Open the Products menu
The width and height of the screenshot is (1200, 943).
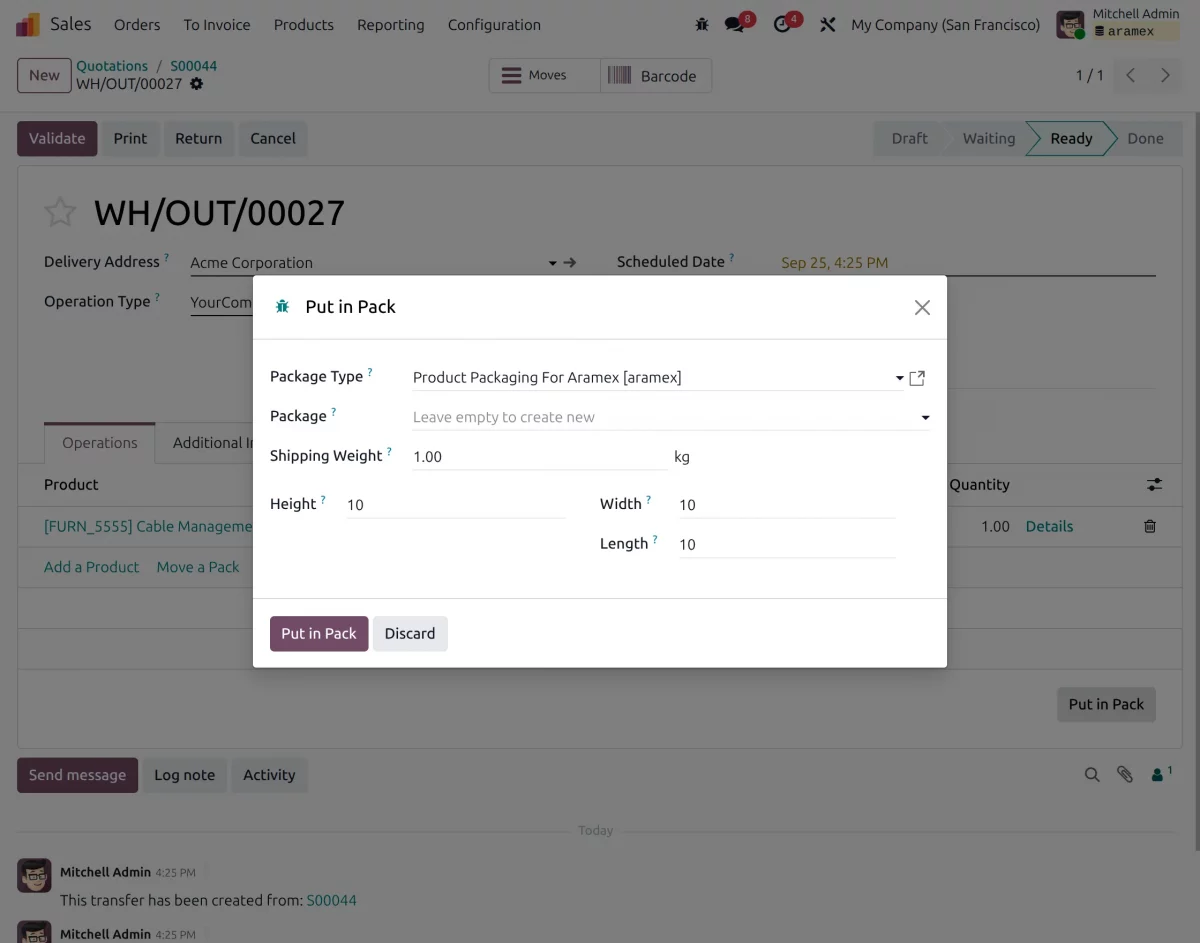(304, 25)
